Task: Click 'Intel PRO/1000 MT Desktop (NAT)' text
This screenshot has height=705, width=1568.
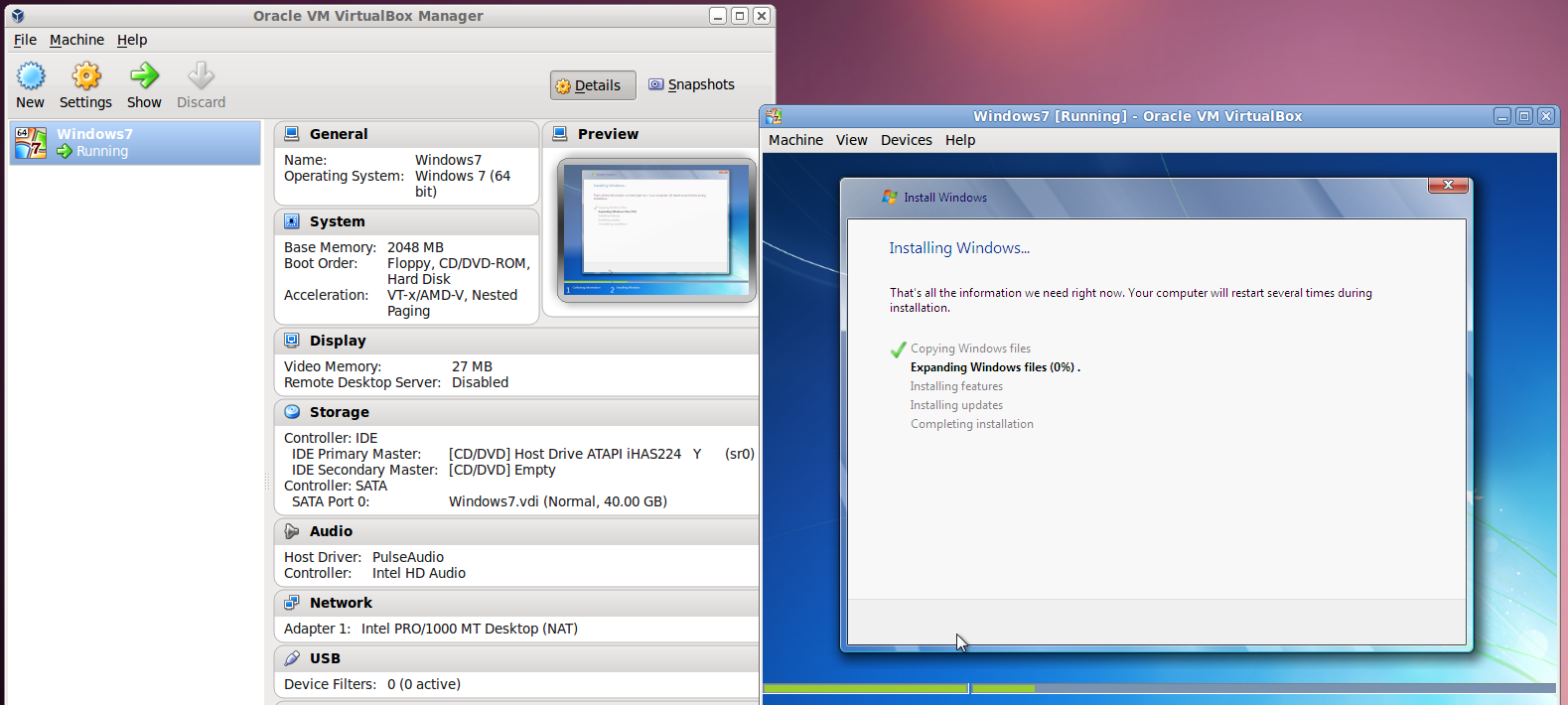Action: pyautogui.click(x=470, y=629)
